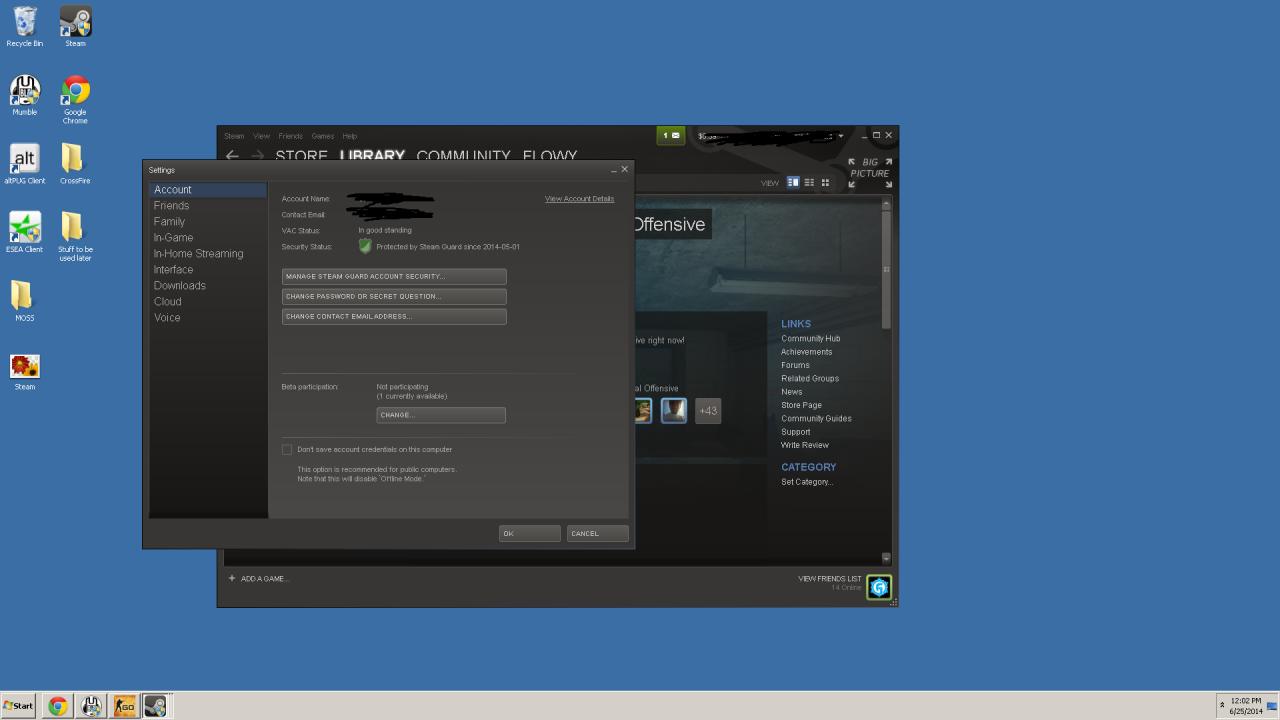The height and width of the screenshot is (720, 1280).
Task: Open Google Chrome from the desktop
Action: tap(74, 90)
